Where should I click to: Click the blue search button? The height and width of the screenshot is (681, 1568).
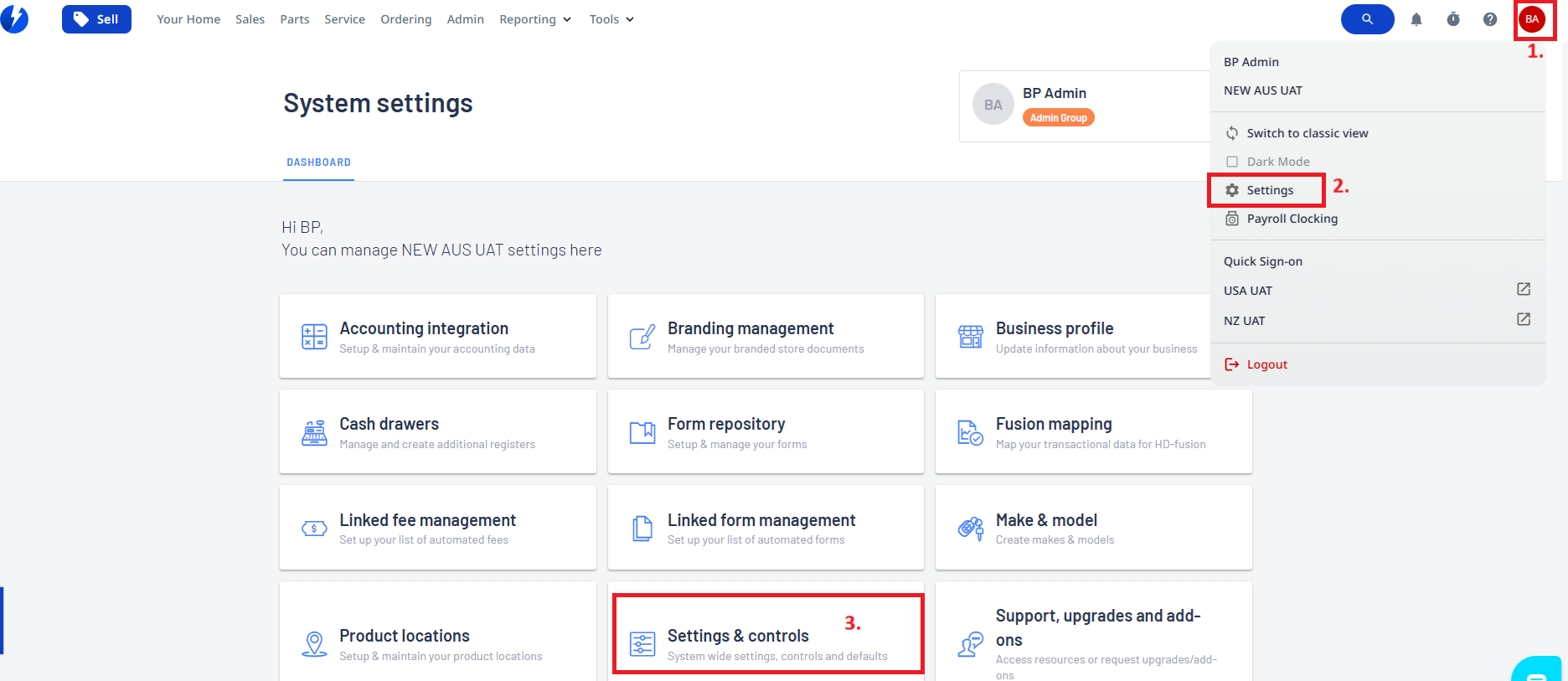click(1367, 19)
